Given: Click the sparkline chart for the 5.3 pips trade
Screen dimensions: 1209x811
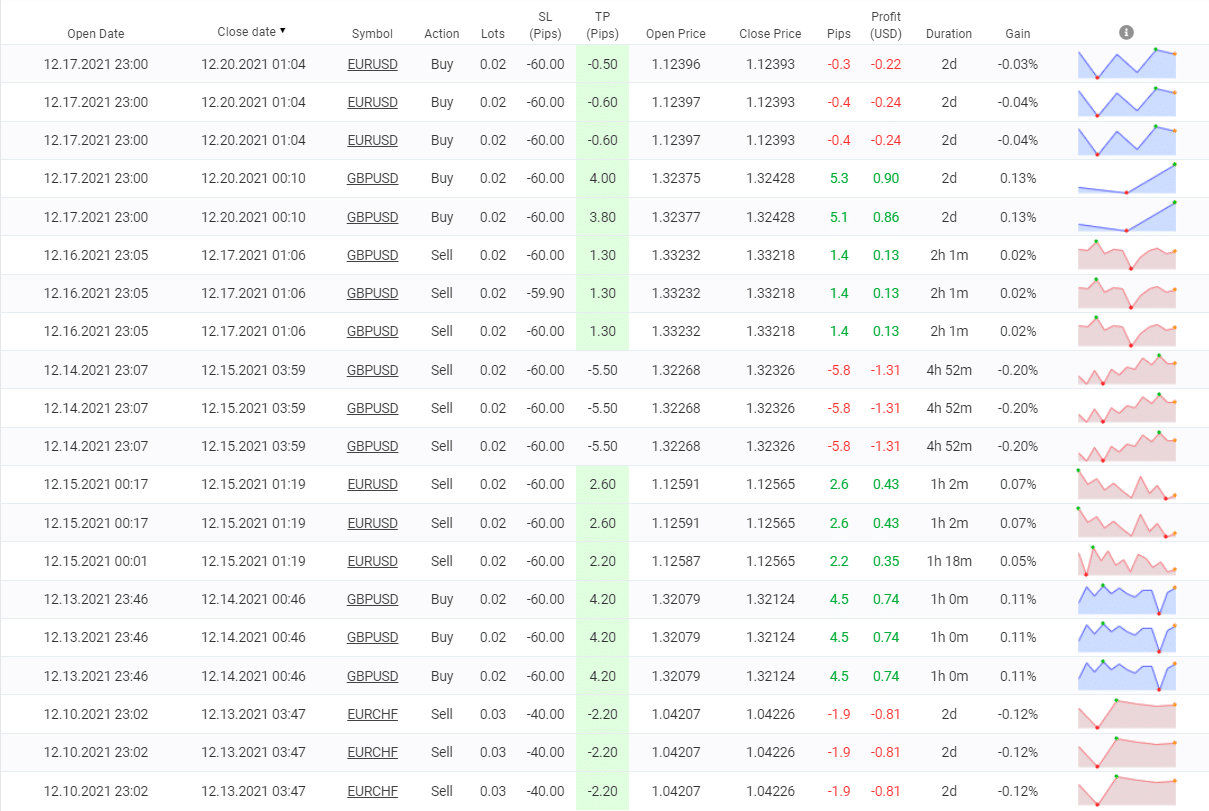Looking at the screenshot, I should coord(1126,178).
